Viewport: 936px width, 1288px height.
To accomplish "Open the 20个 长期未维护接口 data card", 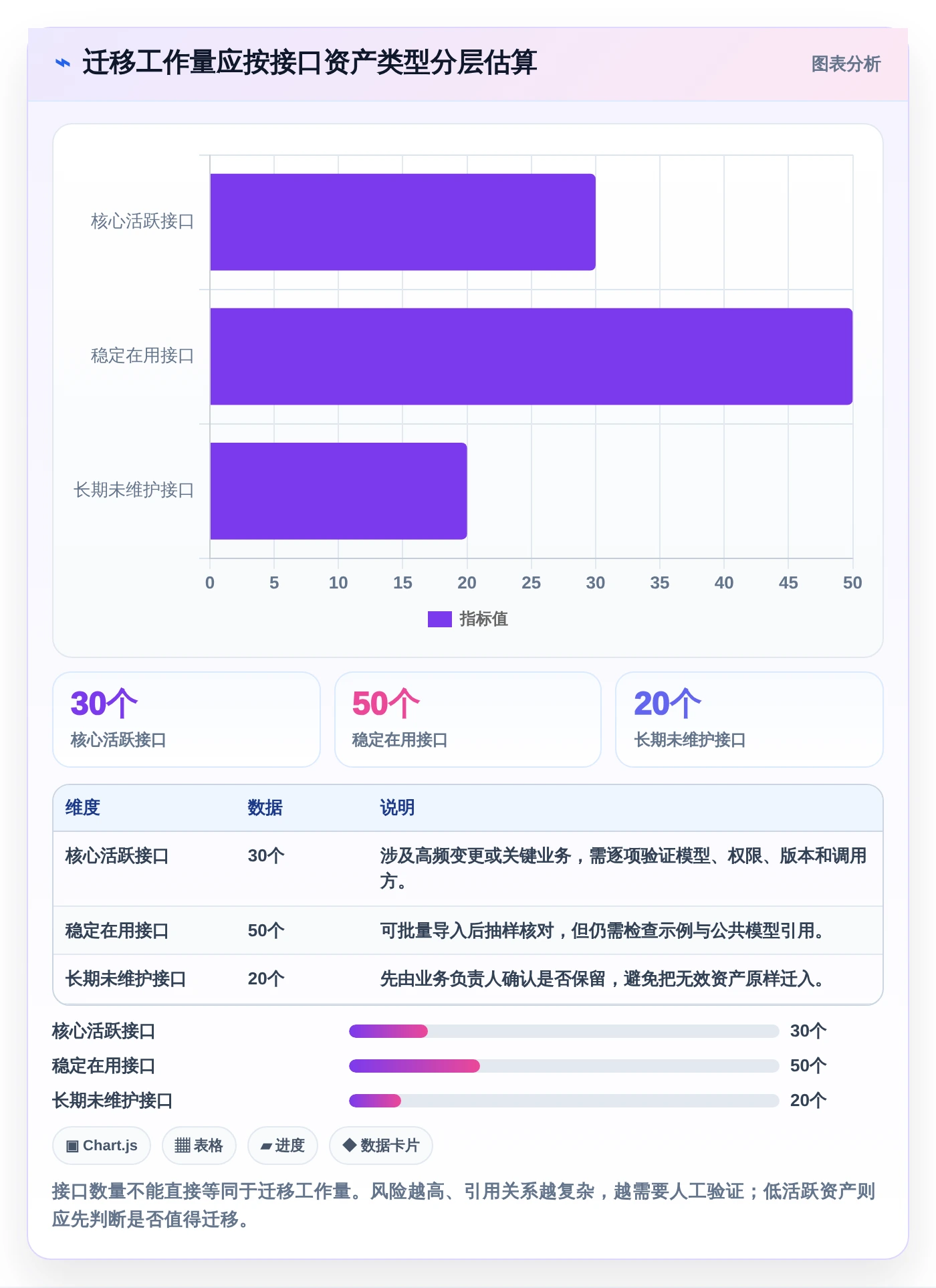I will pyautogui.click(x=749, y=720).
